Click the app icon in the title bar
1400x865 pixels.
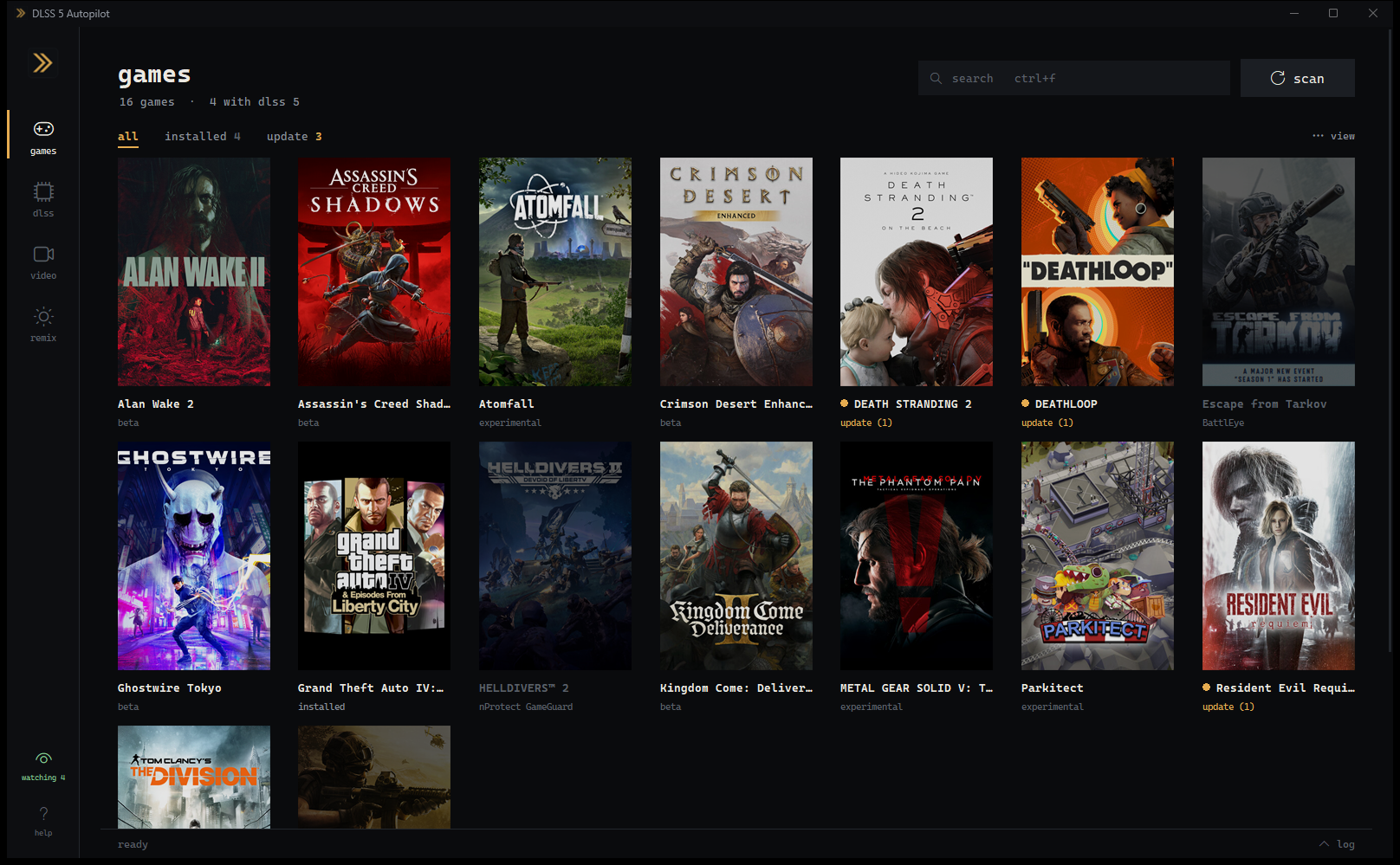tap(21, 13)
